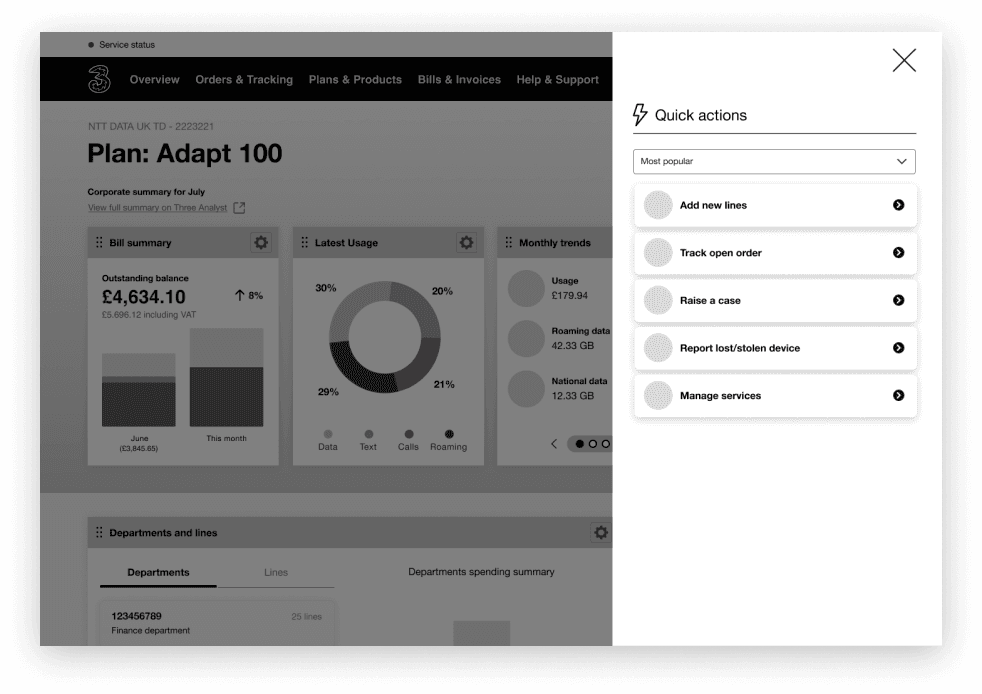Choose Report lost/stolen device action

coord(775,348)
